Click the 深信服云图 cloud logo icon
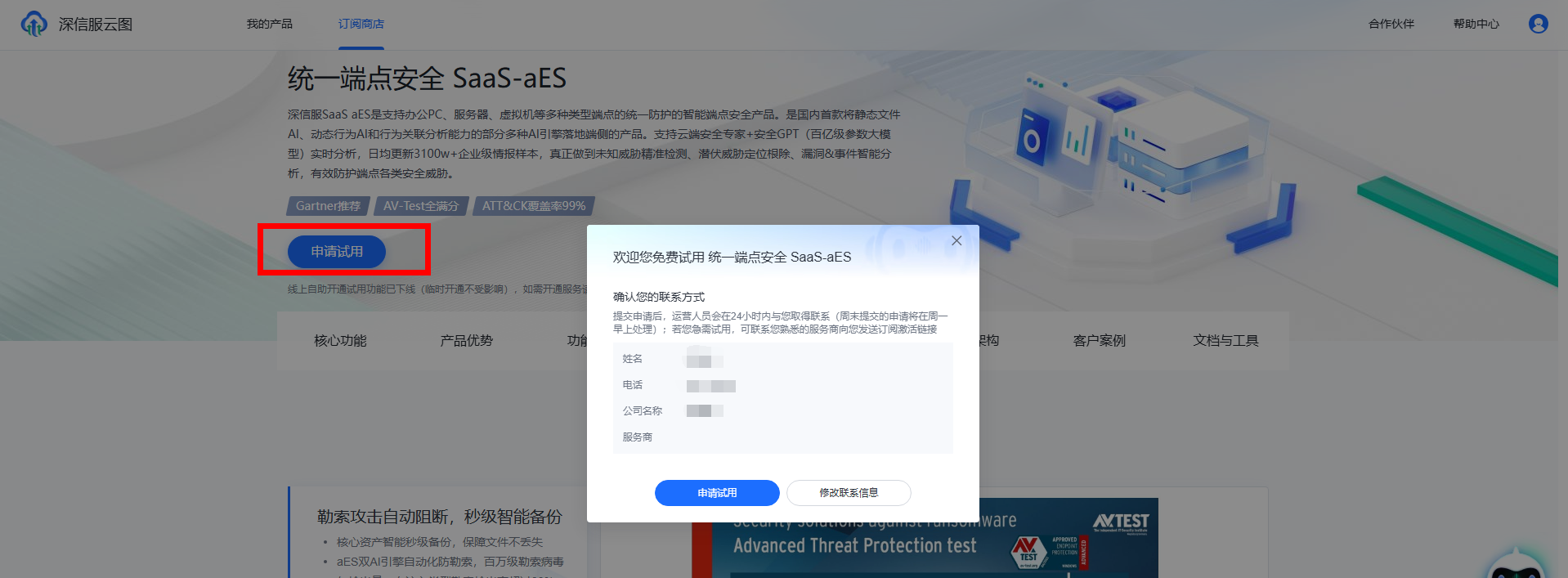 34,24
